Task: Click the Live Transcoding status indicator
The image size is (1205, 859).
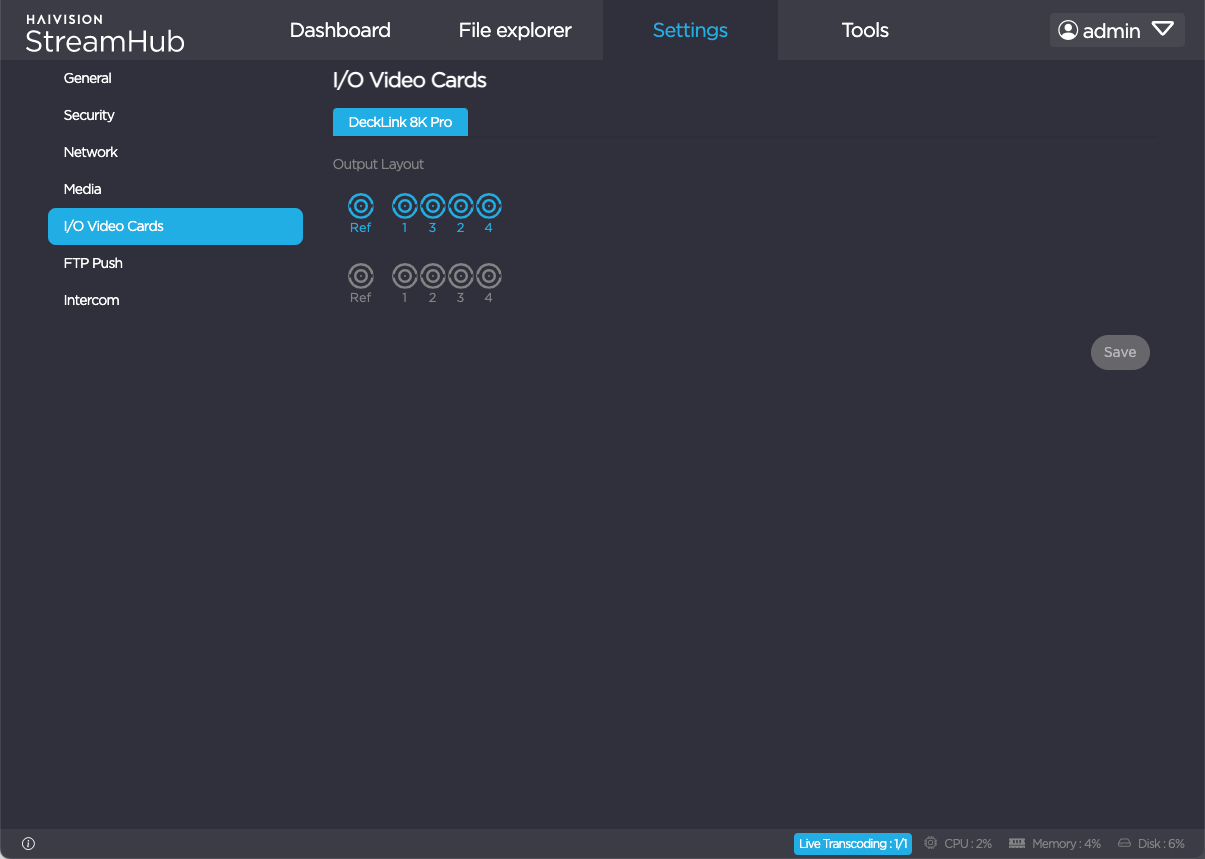Action: tap(852, 843)
